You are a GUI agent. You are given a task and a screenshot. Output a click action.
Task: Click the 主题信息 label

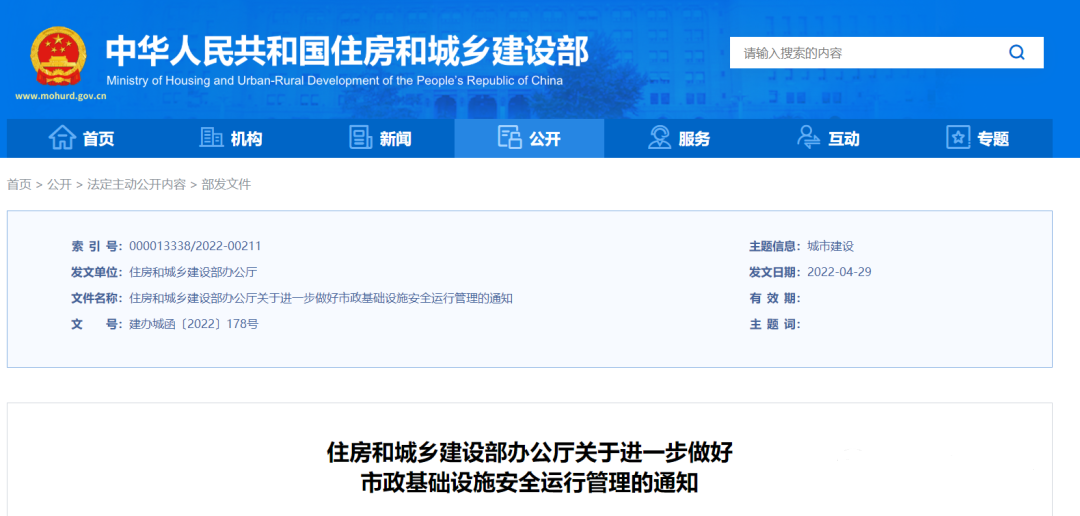pos(776,246)
